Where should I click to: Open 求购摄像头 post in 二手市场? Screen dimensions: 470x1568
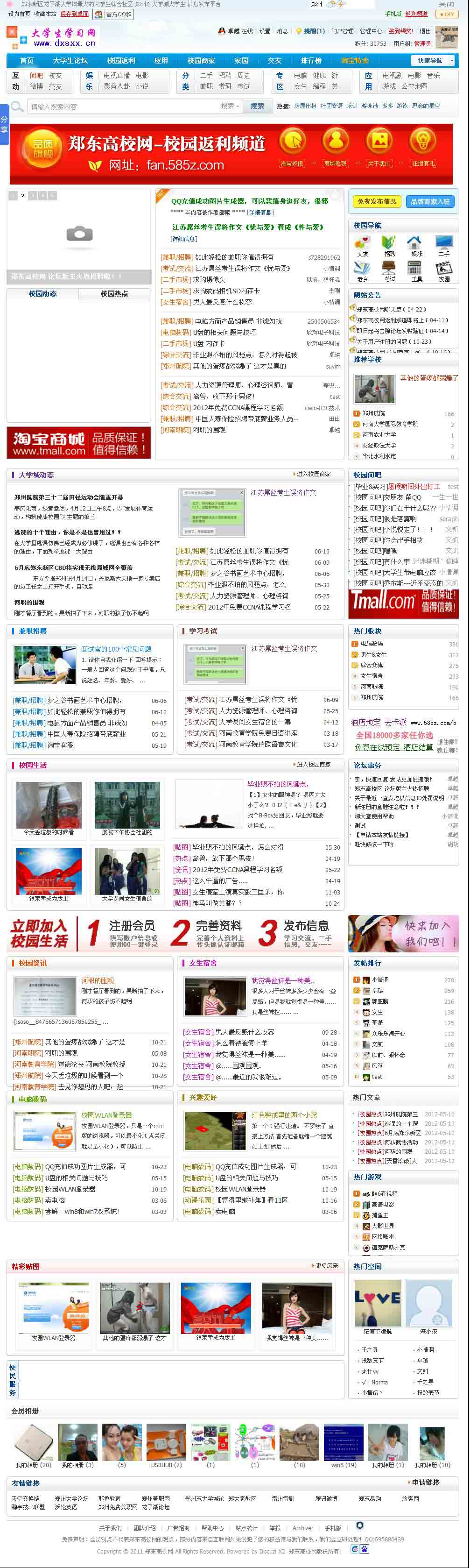click(209, 279)
